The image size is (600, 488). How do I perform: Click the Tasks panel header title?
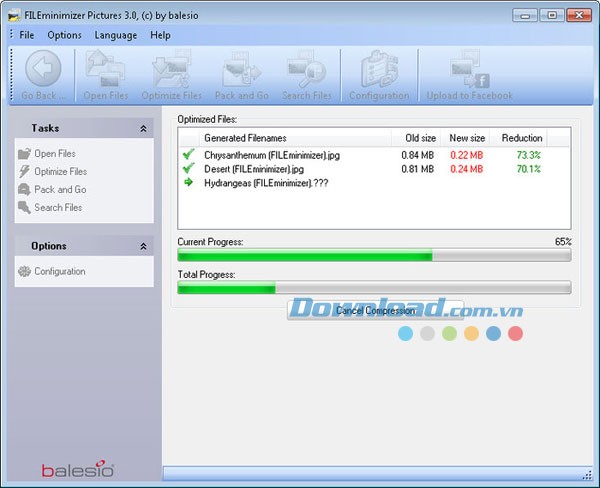click(x=45, y=128)
